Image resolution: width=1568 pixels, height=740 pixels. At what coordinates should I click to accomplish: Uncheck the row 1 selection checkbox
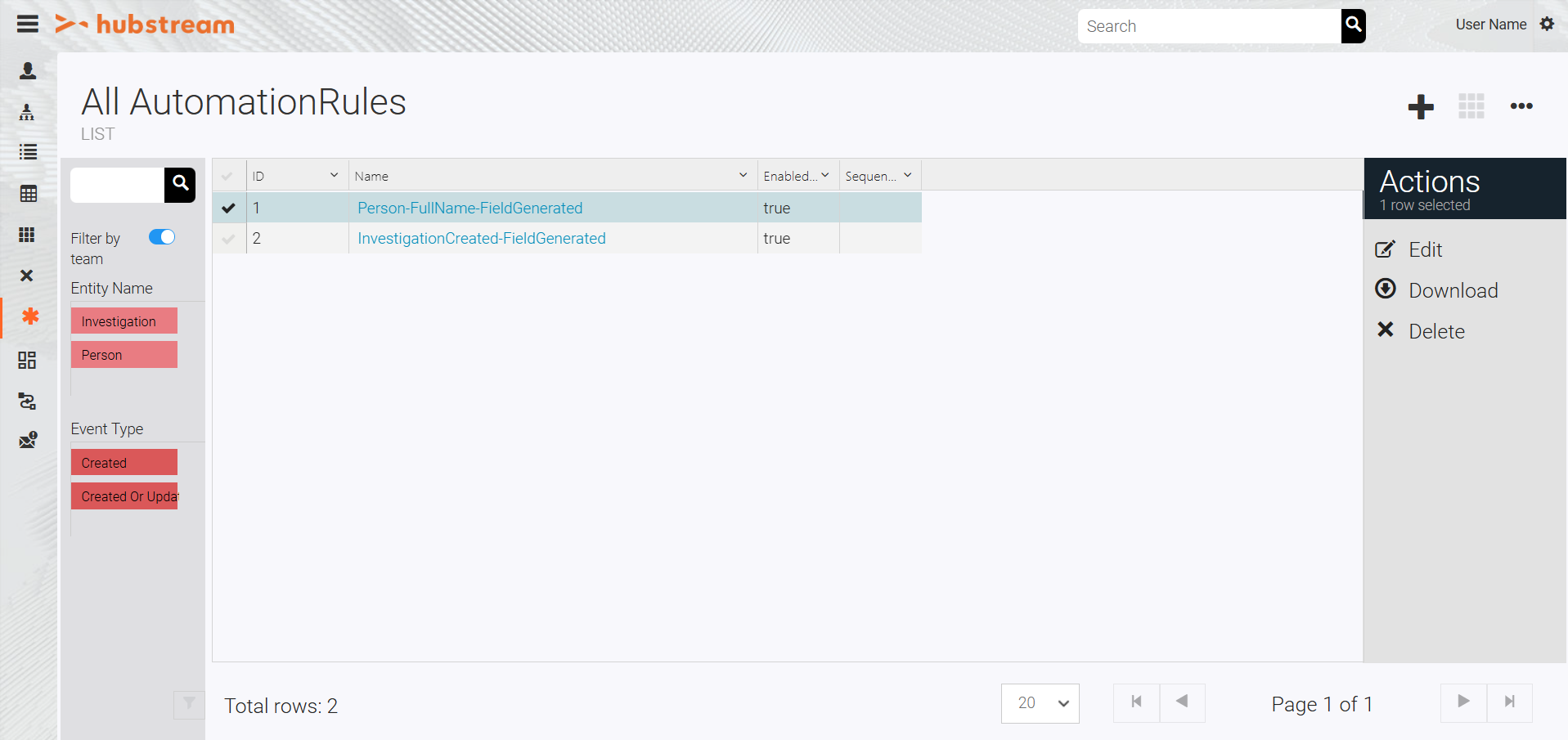coord(229,208)
